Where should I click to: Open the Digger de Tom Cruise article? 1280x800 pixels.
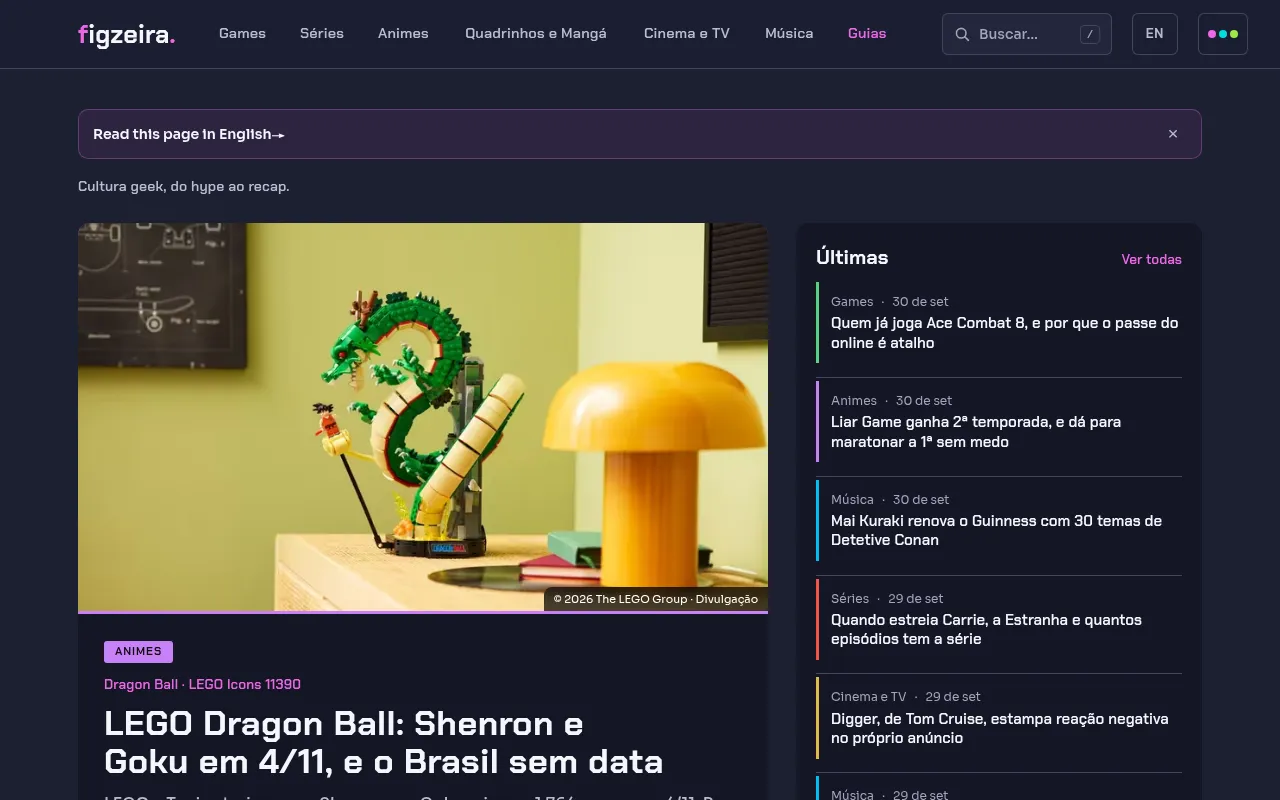[x=1000, y=728]
